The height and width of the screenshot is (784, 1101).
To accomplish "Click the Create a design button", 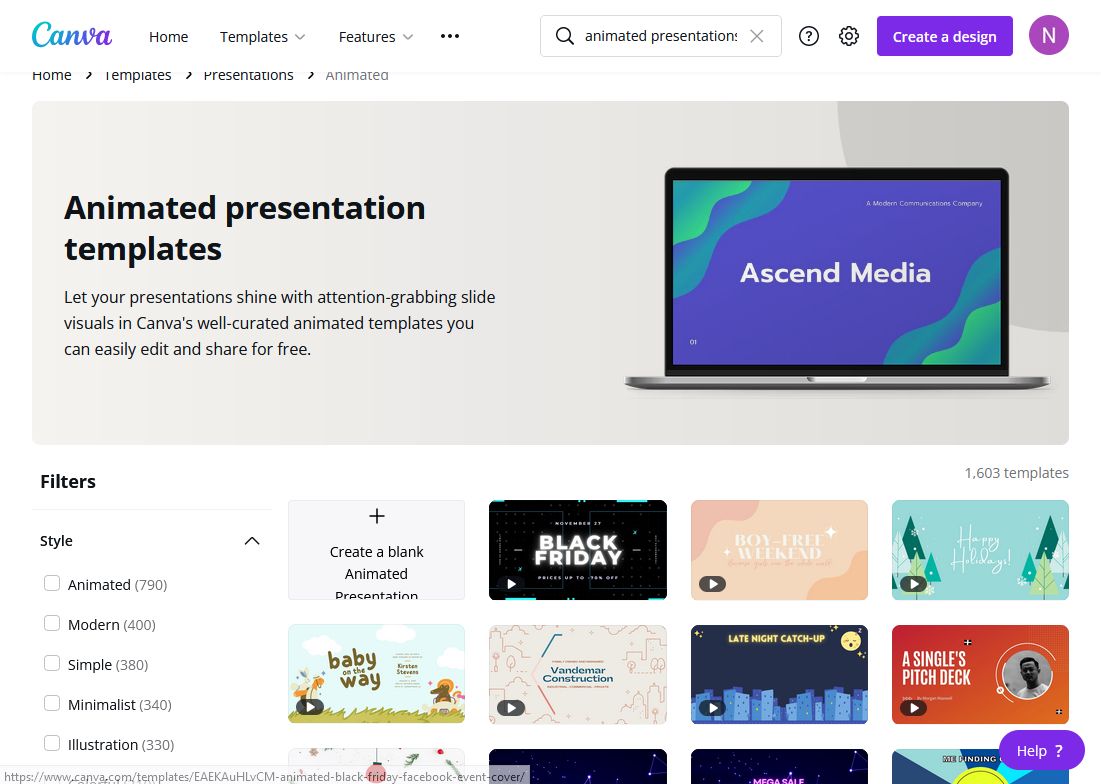I will 944,36.
